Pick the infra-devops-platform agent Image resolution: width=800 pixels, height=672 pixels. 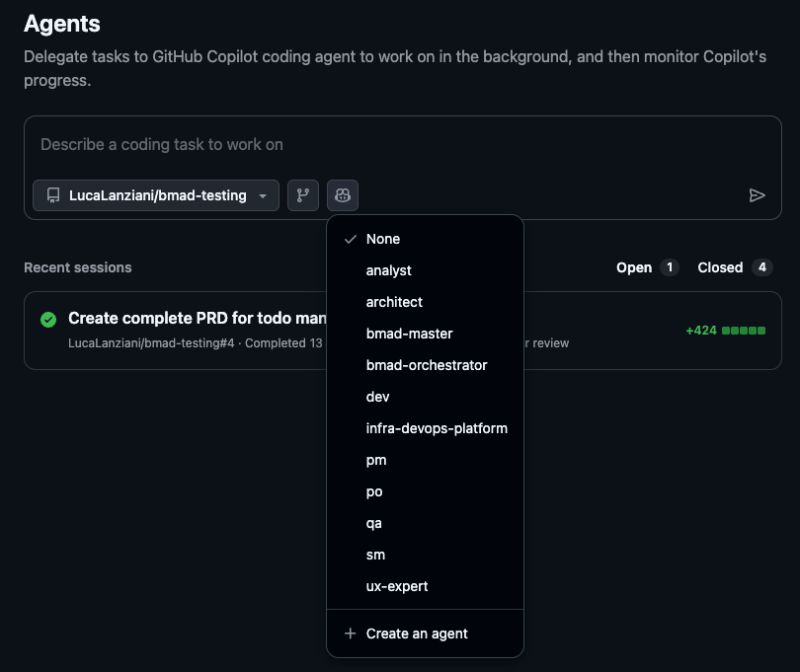(436, 428)
